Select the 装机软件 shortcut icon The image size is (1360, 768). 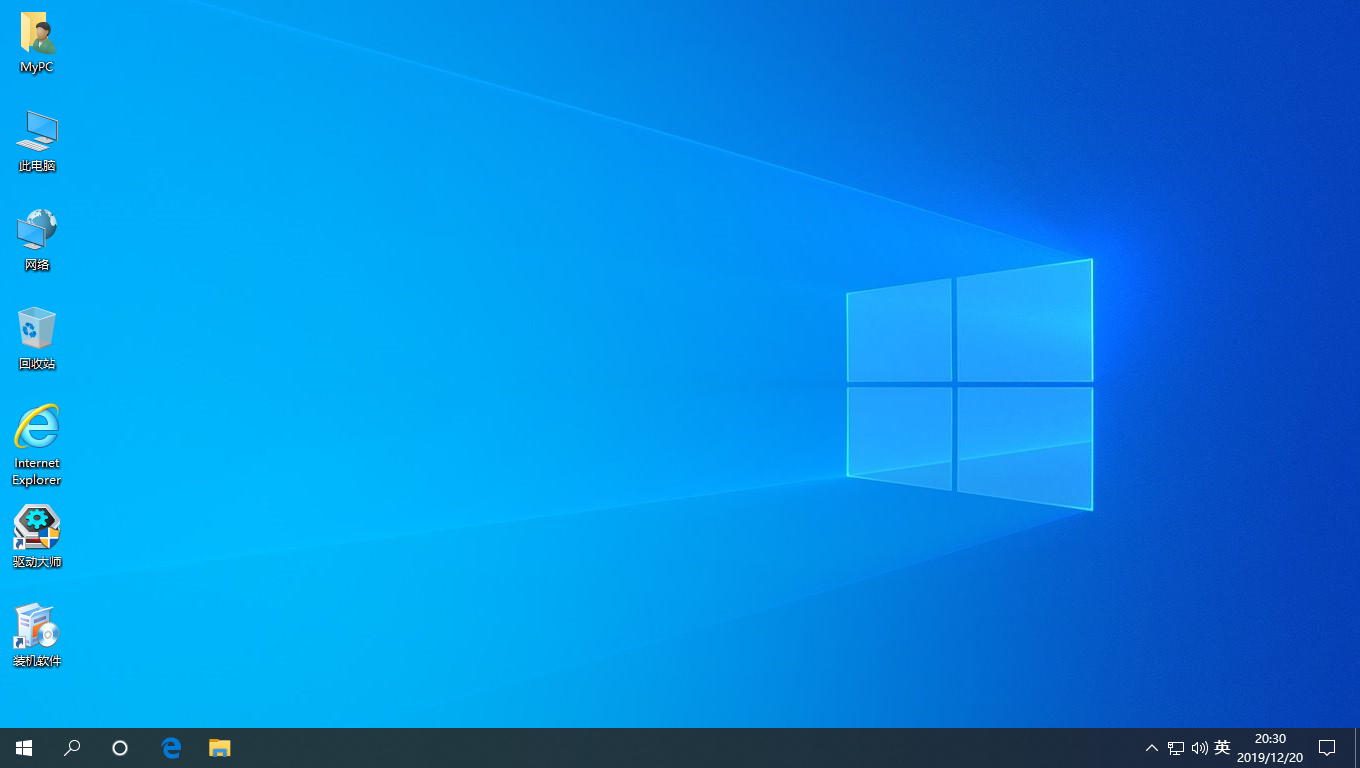[x=37, y=625]
